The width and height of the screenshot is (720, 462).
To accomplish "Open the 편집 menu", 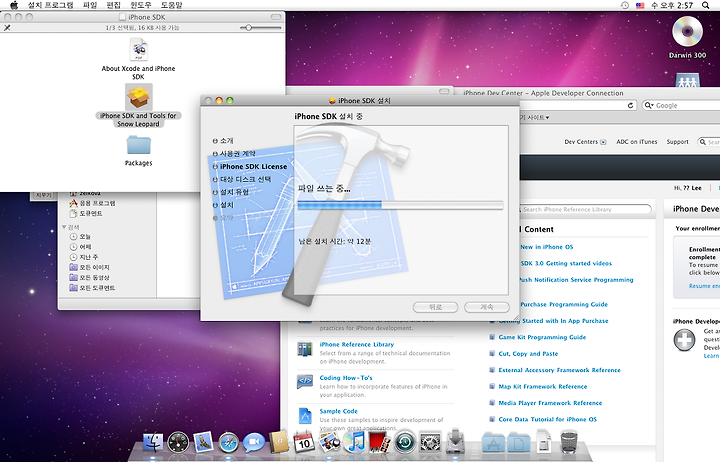I will click(113, 5).
